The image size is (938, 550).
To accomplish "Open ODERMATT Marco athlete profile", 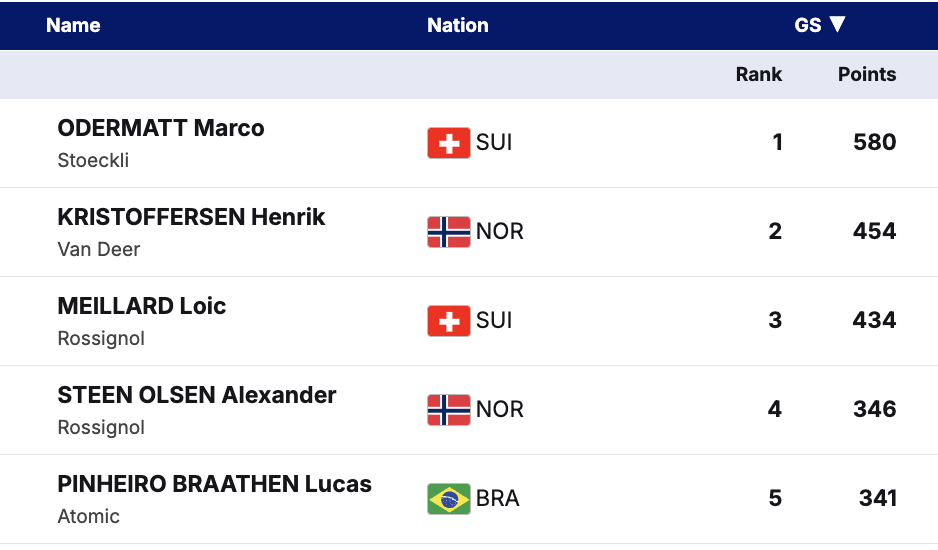I will pyautogui.click(x=161, y=128).
